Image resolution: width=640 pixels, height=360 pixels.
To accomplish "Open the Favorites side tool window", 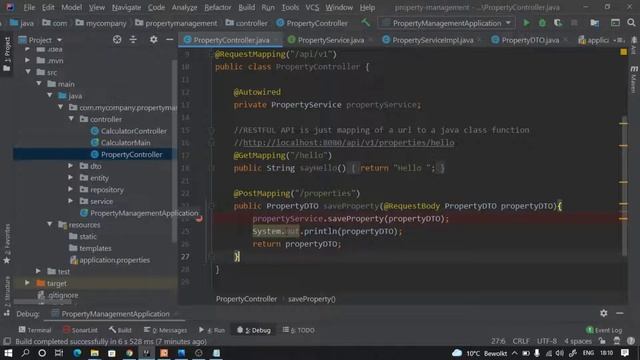I will [7, 244].
